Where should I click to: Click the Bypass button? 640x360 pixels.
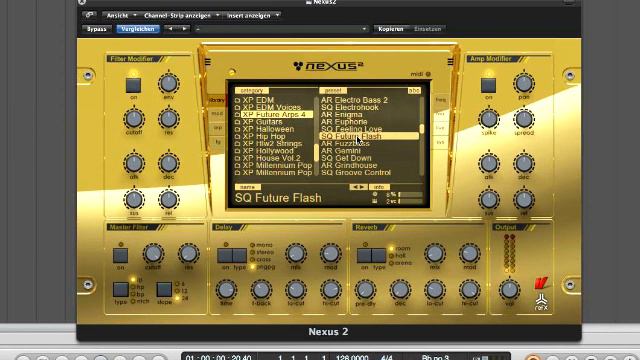(x=97, y=29)
